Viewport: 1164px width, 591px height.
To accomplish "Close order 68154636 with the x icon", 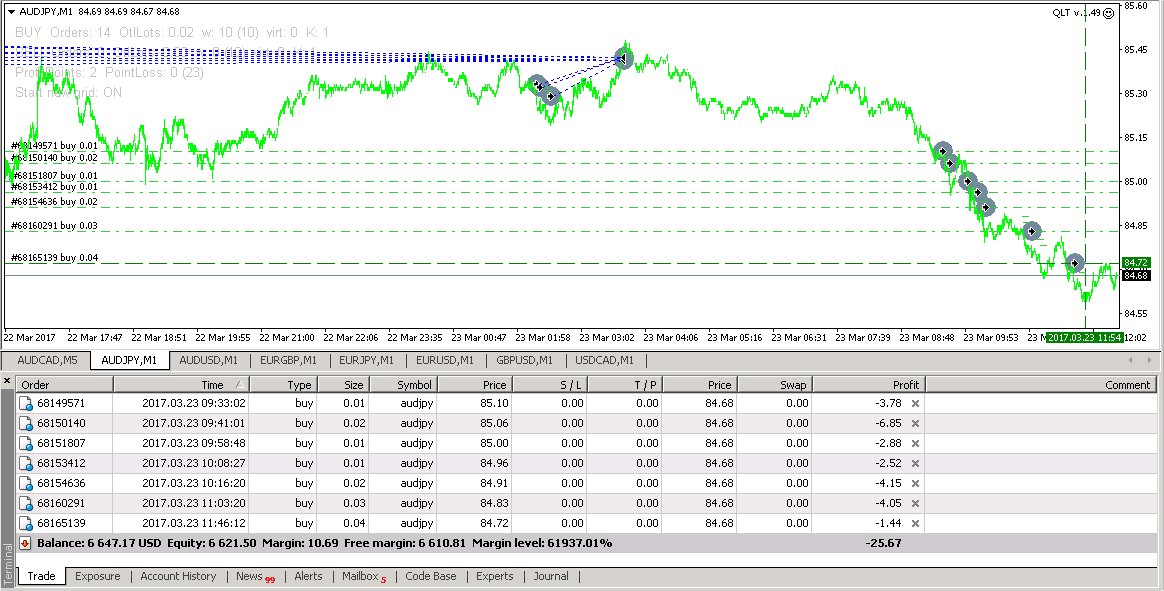I will point(915,483).
